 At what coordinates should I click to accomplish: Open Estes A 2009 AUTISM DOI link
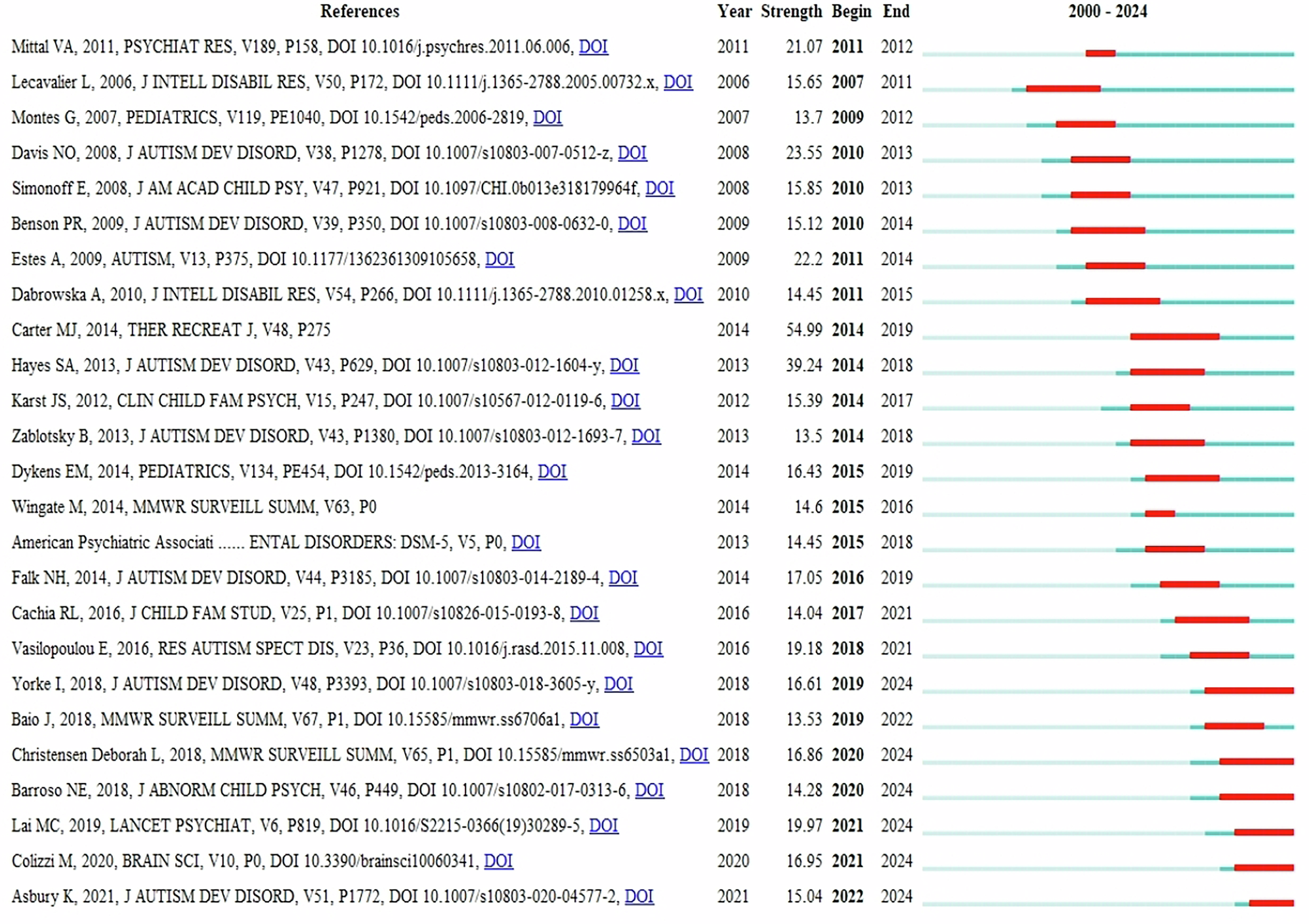pos(499,259)
